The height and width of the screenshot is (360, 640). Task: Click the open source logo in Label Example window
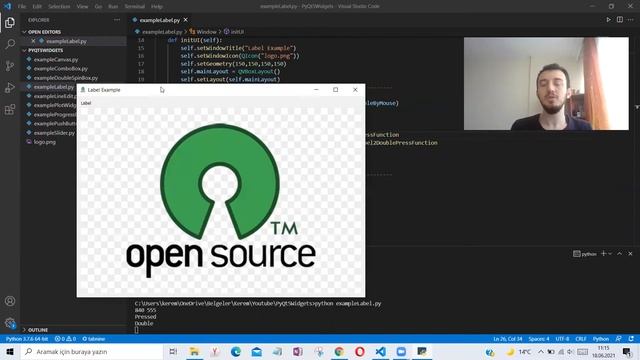[x=220, y=200]
